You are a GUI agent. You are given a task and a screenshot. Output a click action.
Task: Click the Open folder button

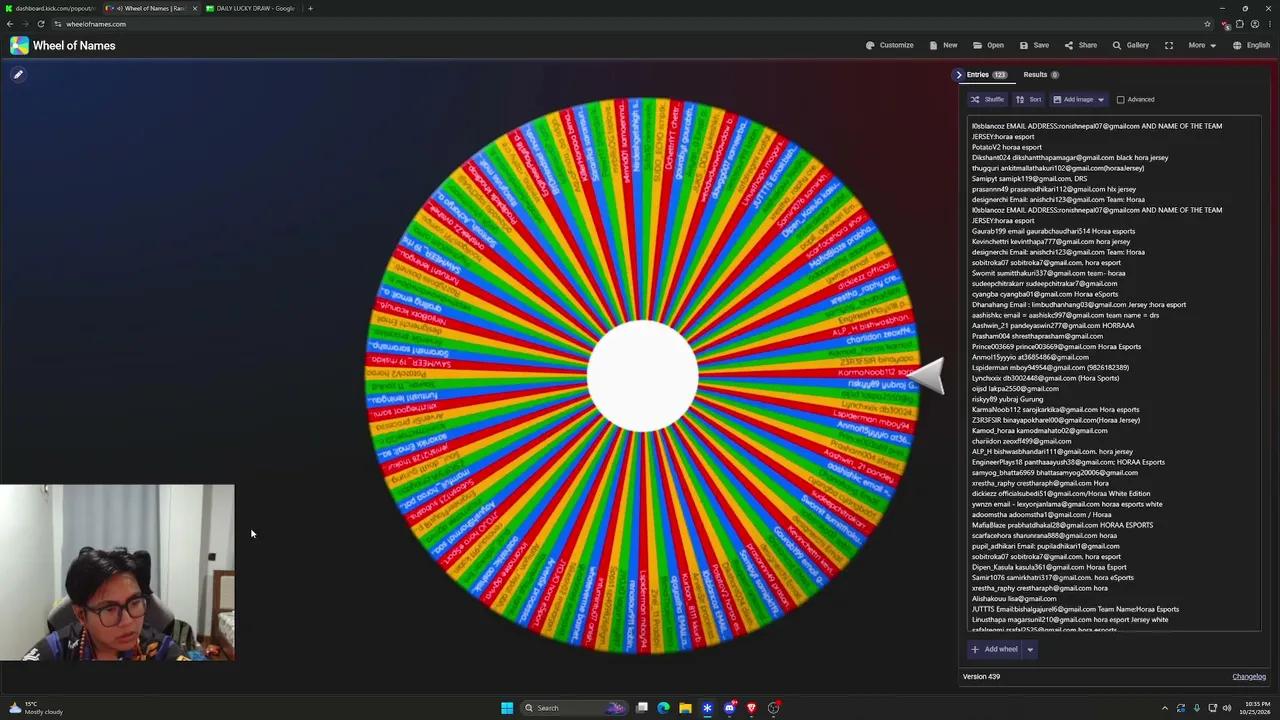pos(988,45)
